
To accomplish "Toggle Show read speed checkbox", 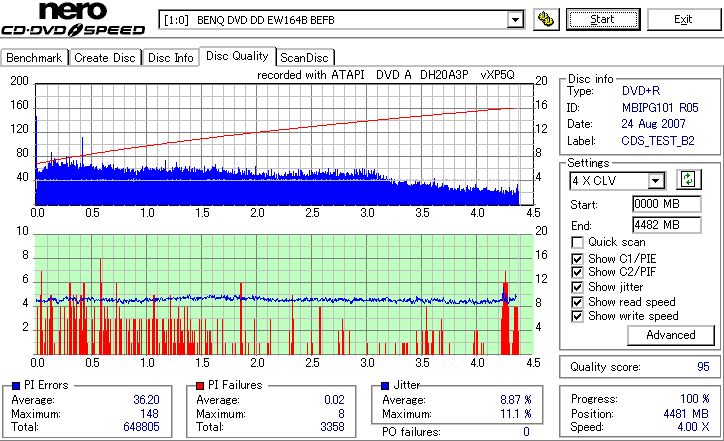I will (x=577, y=302).
